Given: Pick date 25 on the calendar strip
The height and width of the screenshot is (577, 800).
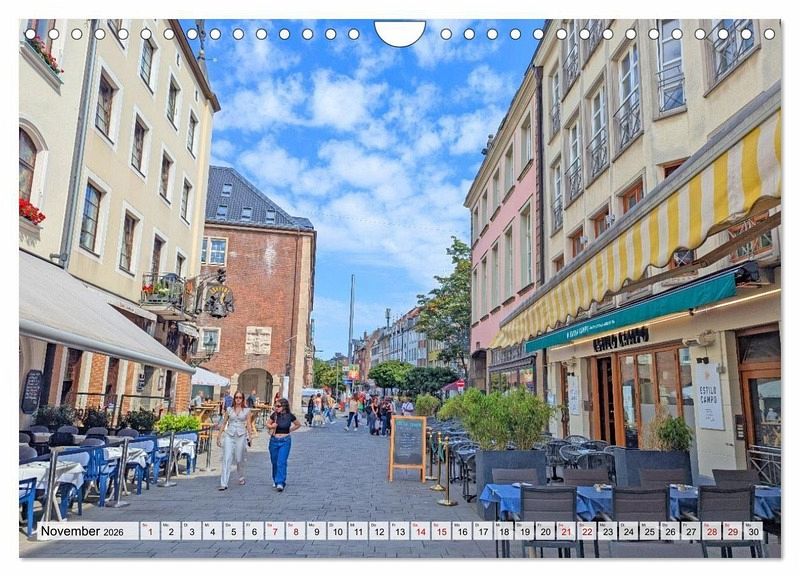Looking at the screenshot, I should [649, 531].
